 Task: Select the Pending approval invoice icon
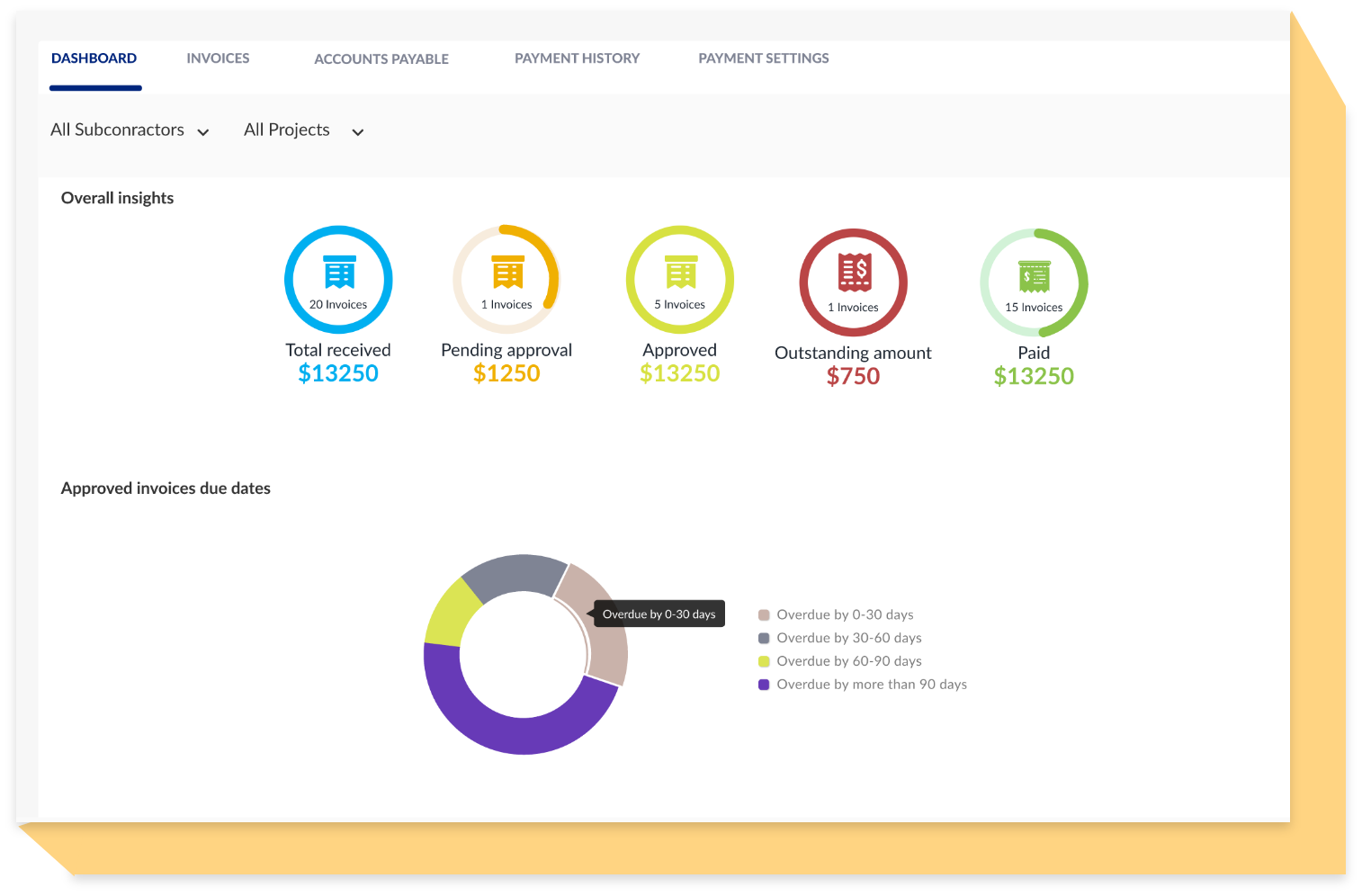point(506,273)
